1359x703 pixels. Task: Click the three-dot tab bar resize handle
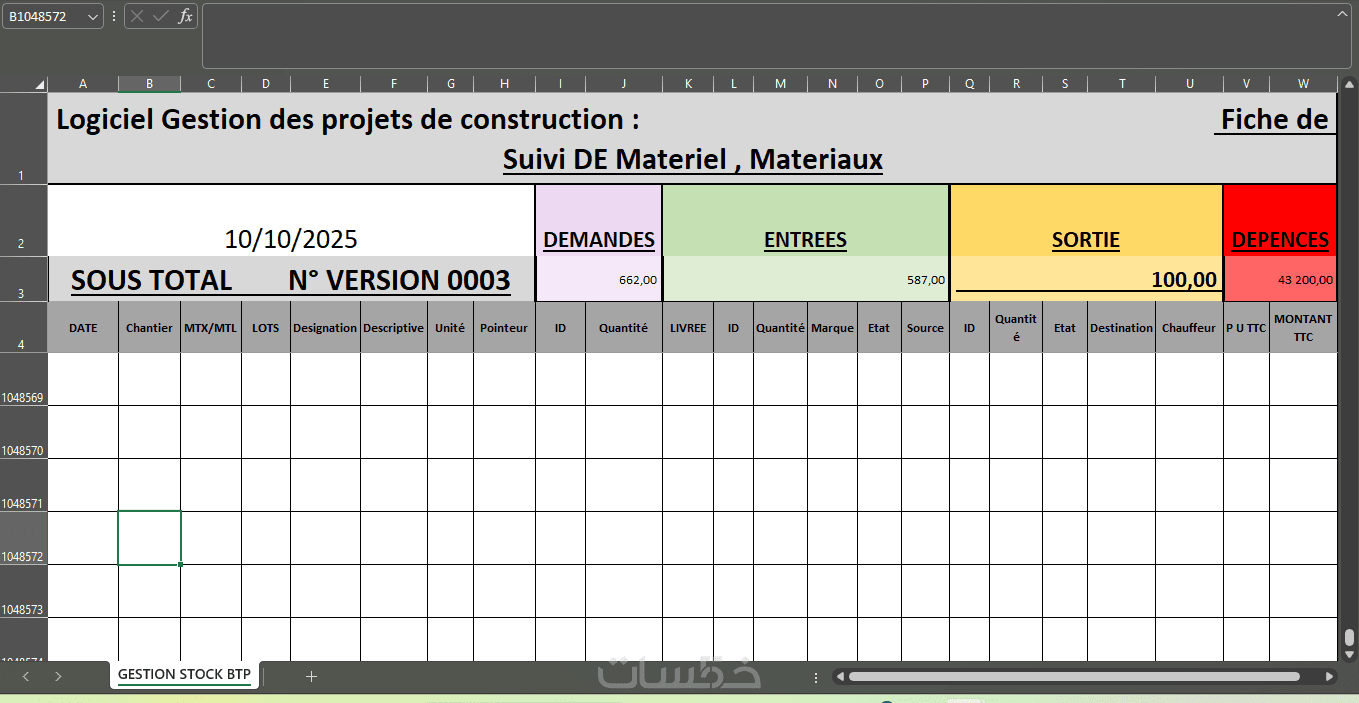coord(818,676)
